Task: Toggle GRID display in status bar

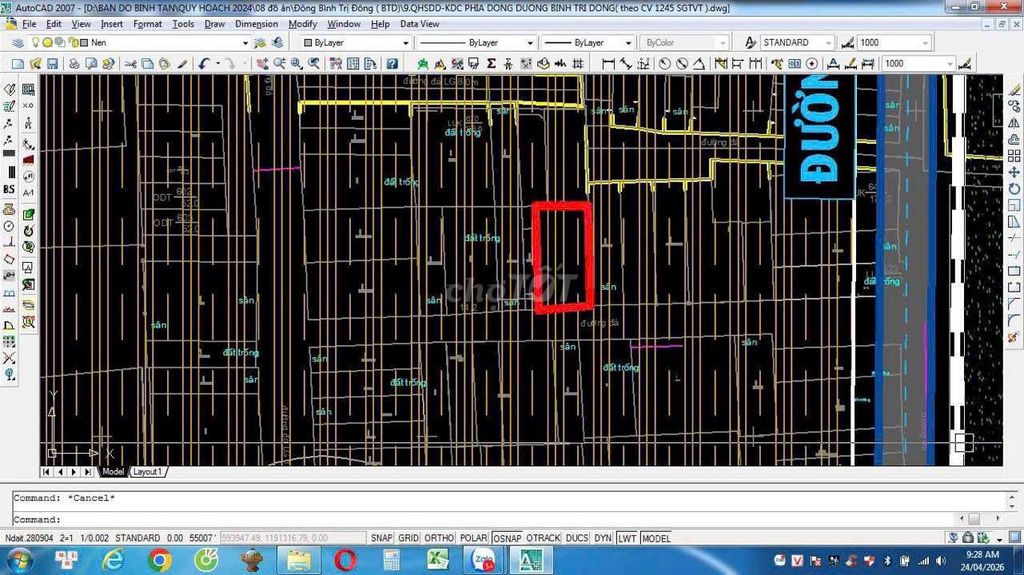Action: click(x=408, y=538)
